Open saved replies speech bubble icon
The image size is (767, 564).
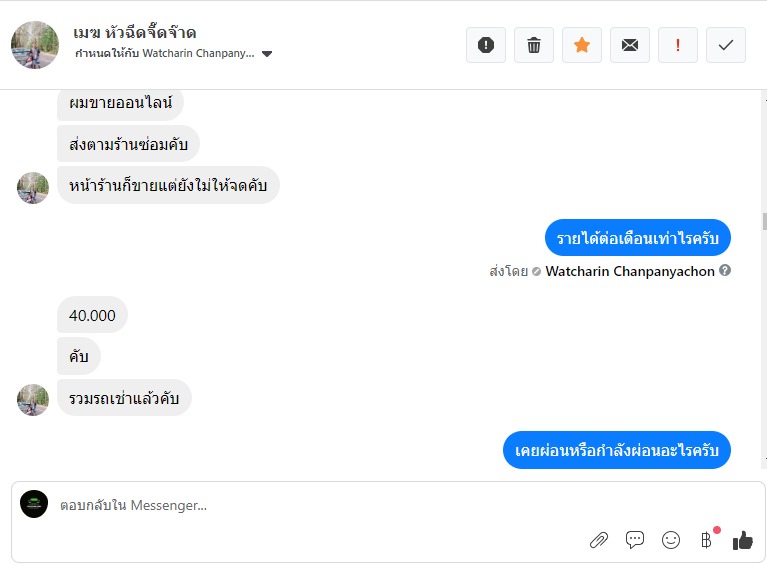coord(635,540)
